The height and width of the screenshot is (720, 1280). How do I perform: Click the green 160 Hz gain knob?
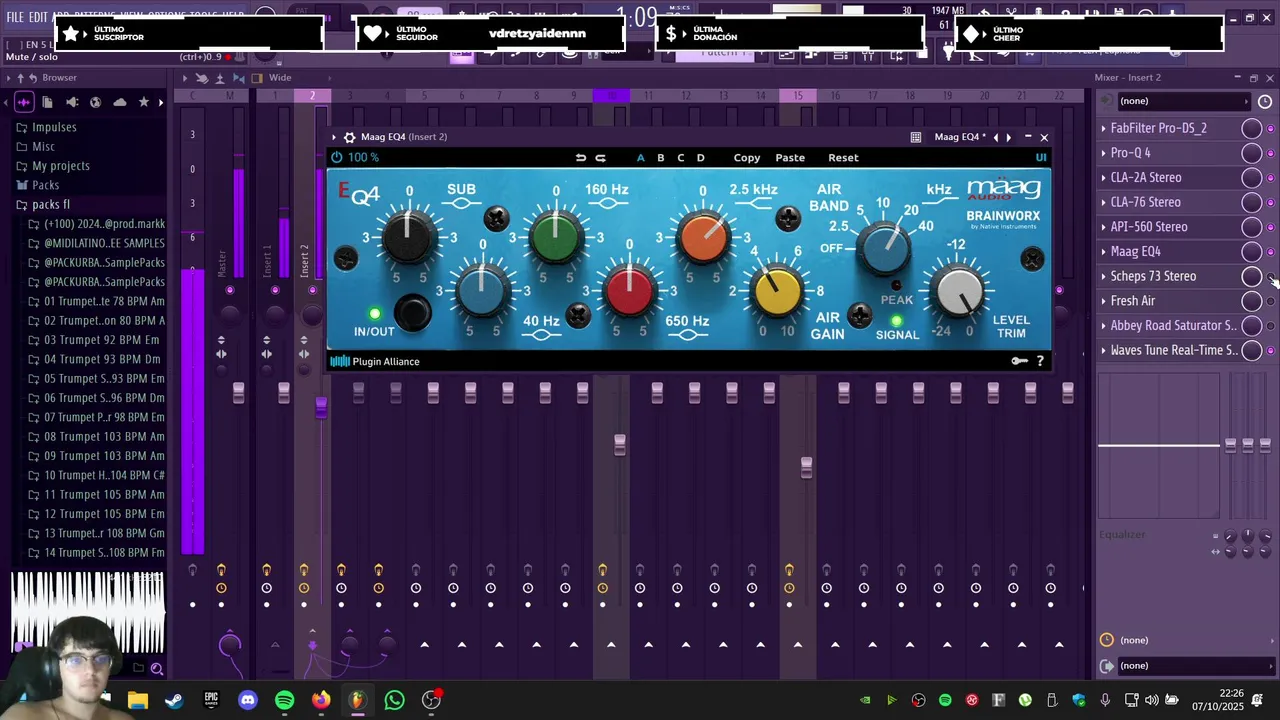click(x=556, y=236)
